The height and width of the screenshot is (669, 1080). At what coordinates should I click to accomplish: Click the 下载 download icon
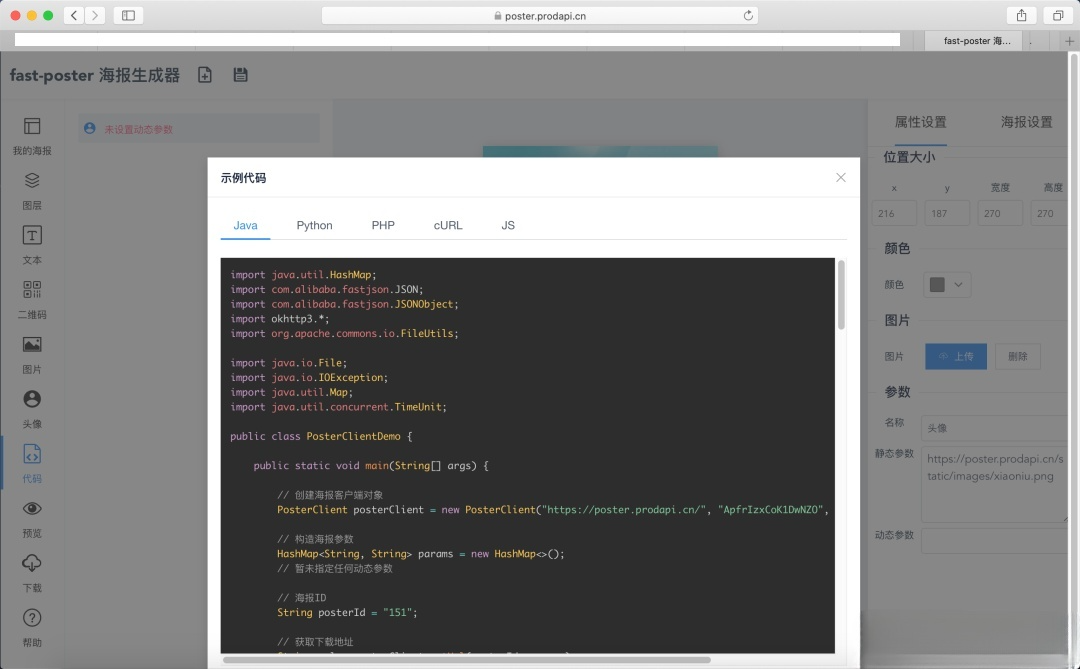click(31, 572)
